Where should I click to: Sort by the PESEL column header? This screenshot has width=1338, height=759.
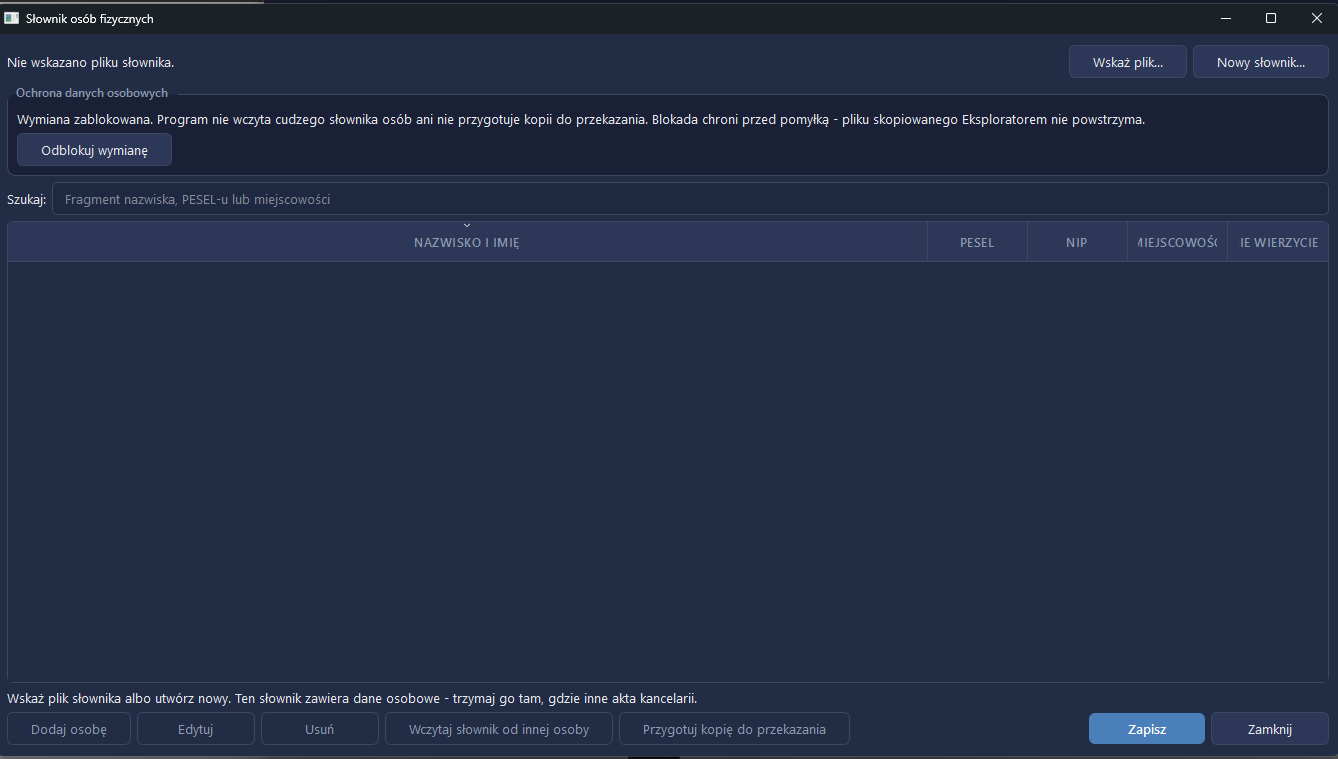(x=977, y=242)
